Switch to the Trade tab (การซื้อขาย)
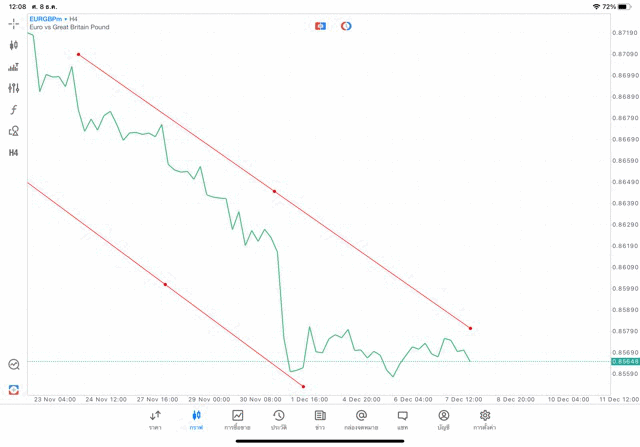This screenshot has height=447, width=640. (237, 419)
